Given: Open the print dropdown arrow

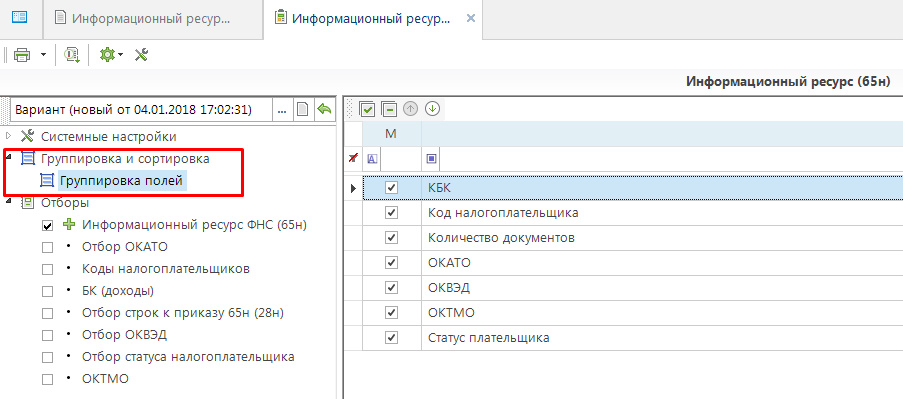Looking at the screenshot, I should pyautogui.click(x=43, y=55).
